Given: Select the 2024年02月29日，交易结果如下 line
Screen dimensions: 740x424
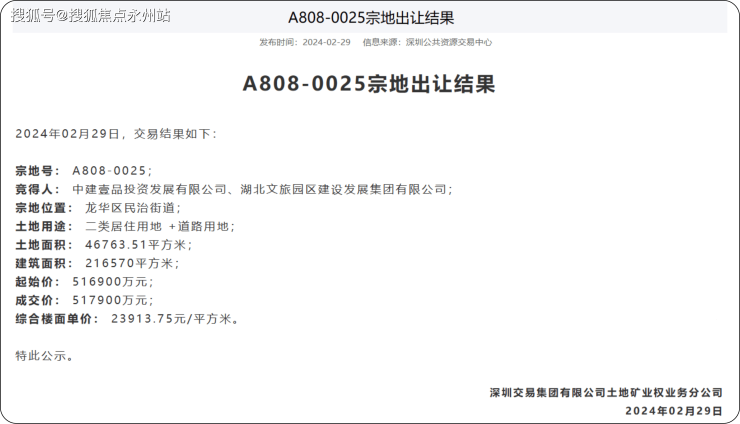Looking at the screenshot, I should click(x=116, y=134).
